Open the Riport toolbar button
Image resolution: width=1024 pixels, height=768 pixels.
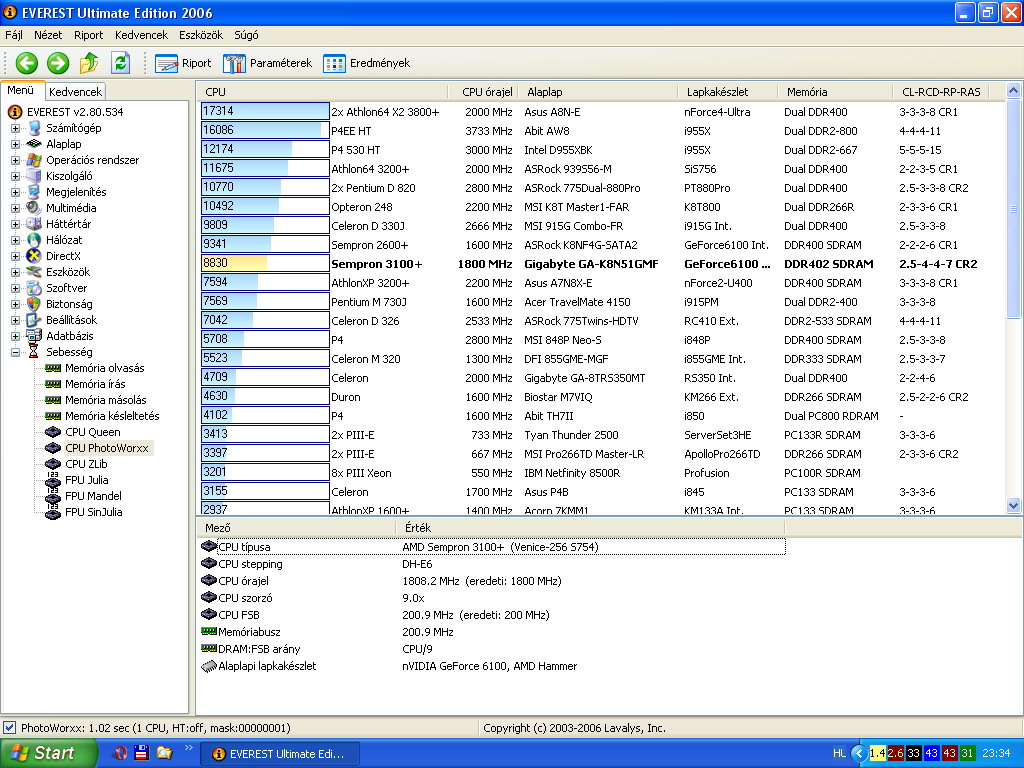[x=183, y=63]
